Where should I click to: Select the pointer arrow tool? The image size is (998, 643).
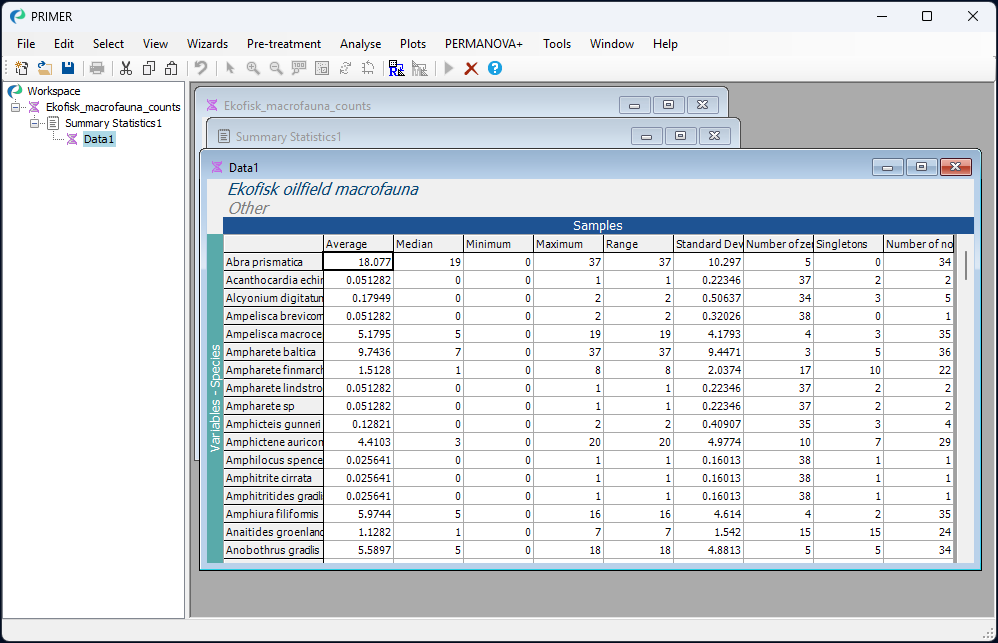click(x=230, y=68)
